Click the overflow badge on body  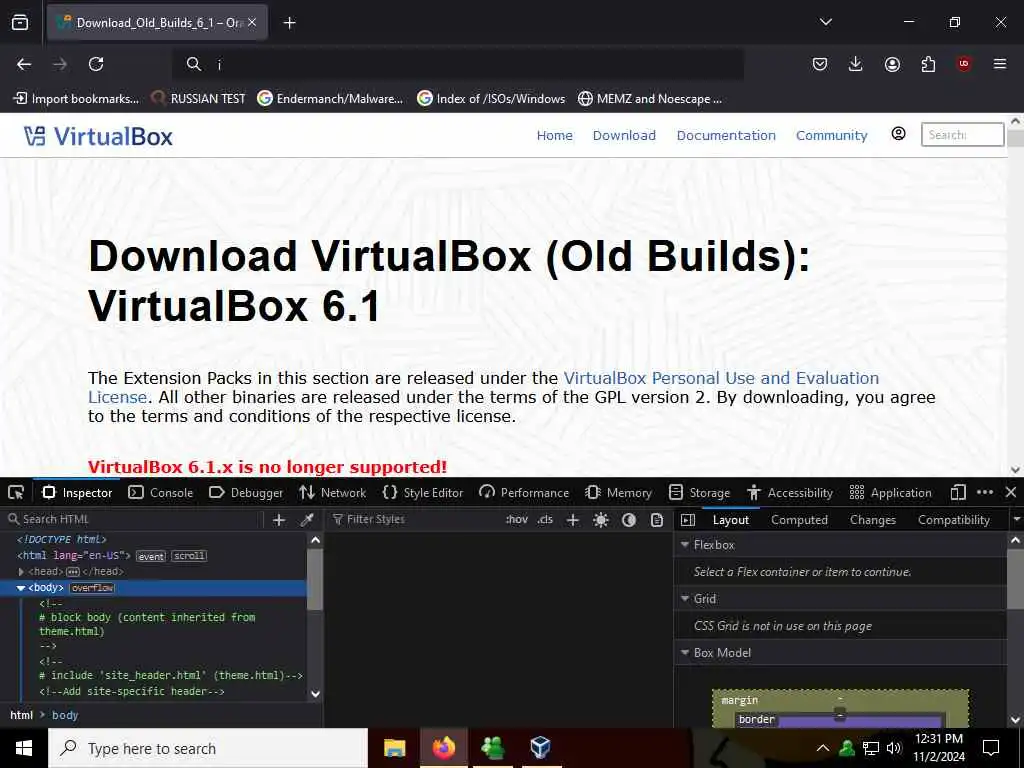(92, 588)
